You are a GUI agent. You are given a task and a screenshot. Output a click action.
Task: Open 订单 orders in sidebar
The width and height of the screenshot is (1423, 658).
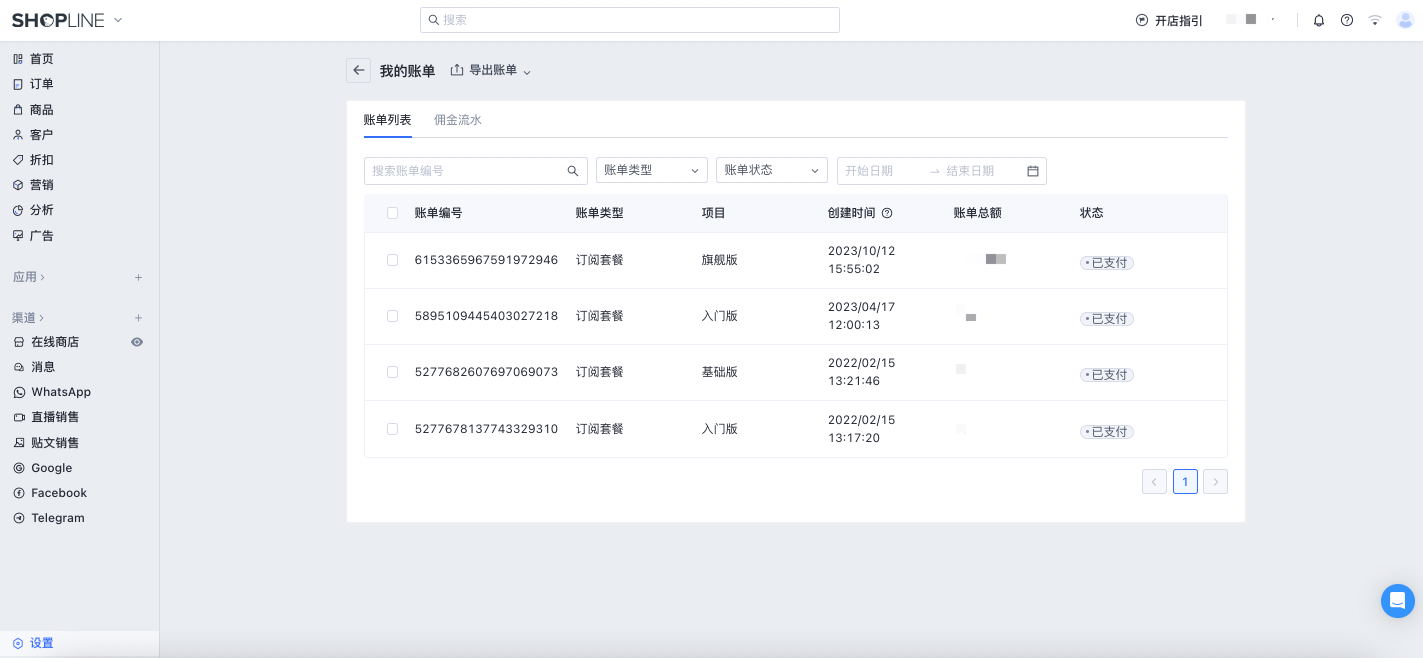(x=41, y=84)
